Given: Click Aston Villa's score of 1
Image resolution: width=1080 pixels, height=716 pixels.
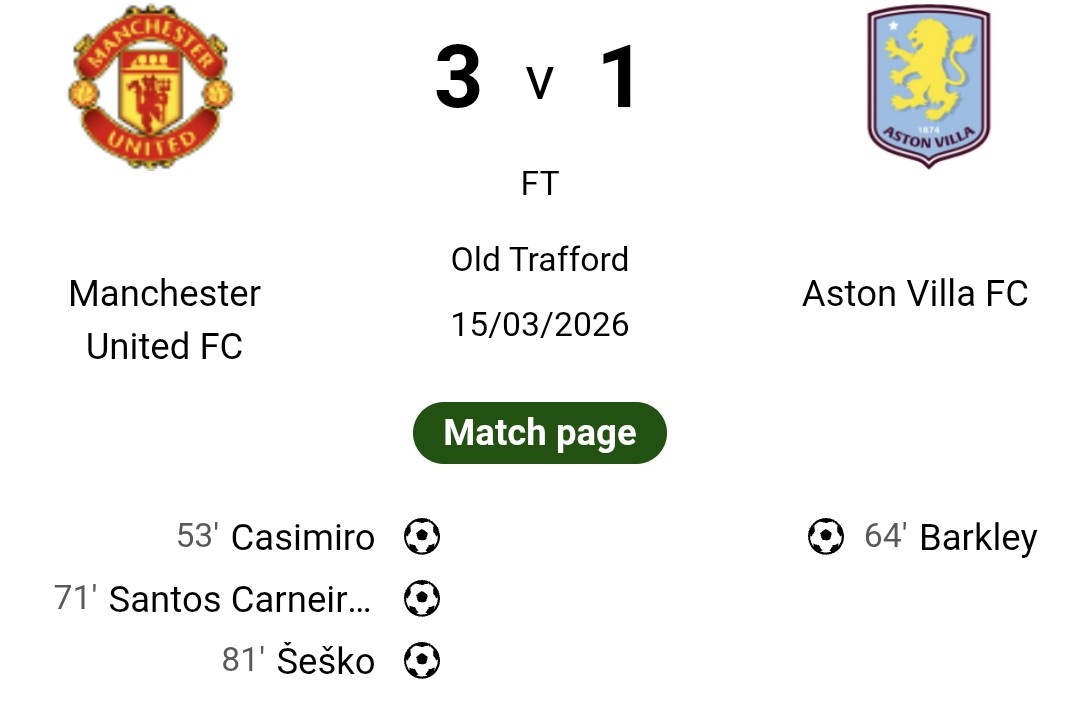Looking at the screenshot, I should click(x=619, y=78).
